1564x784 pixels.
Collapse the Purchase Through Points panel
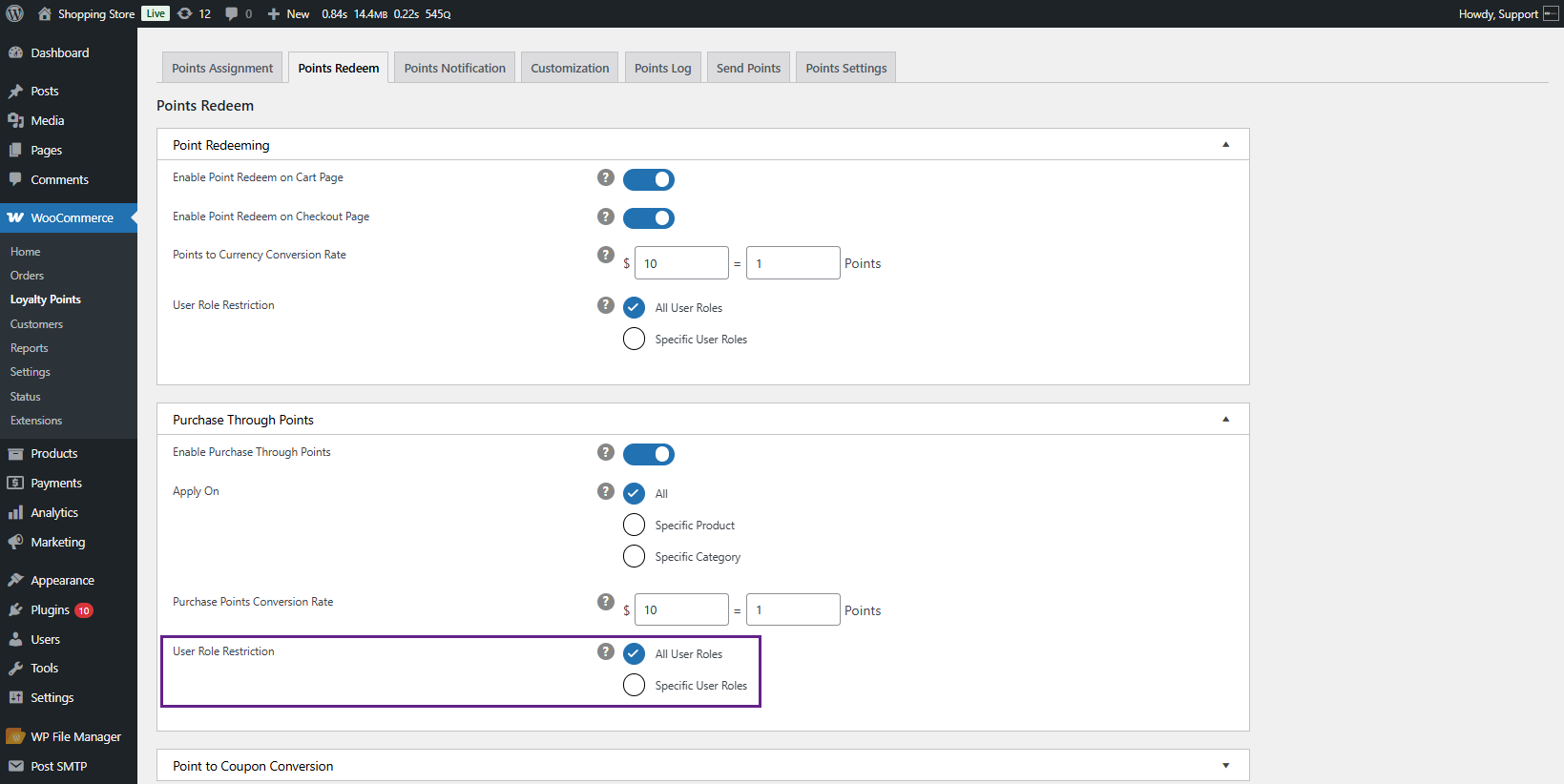pos(1226,420)
